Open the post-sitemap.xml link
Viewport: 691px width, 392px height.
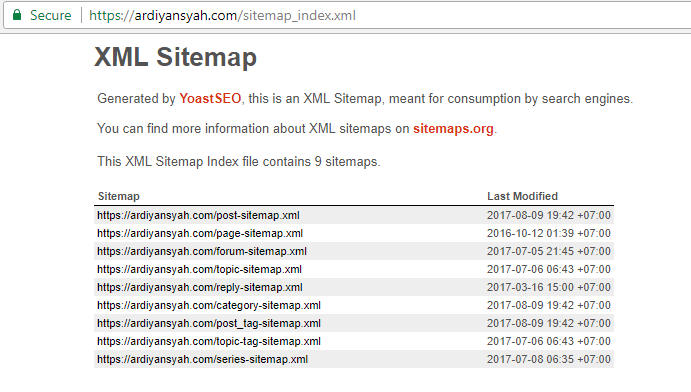point(198,215)
